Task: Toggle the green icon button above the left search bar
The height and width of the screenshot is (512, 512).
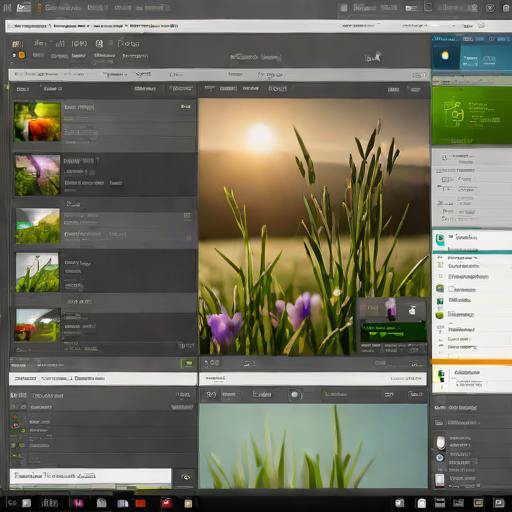Action: (x=188, y=363)
